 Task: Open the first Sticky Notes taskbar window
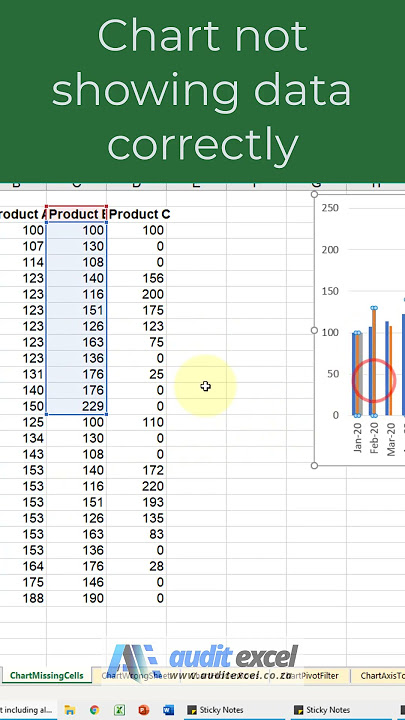[x=215, y=710]
